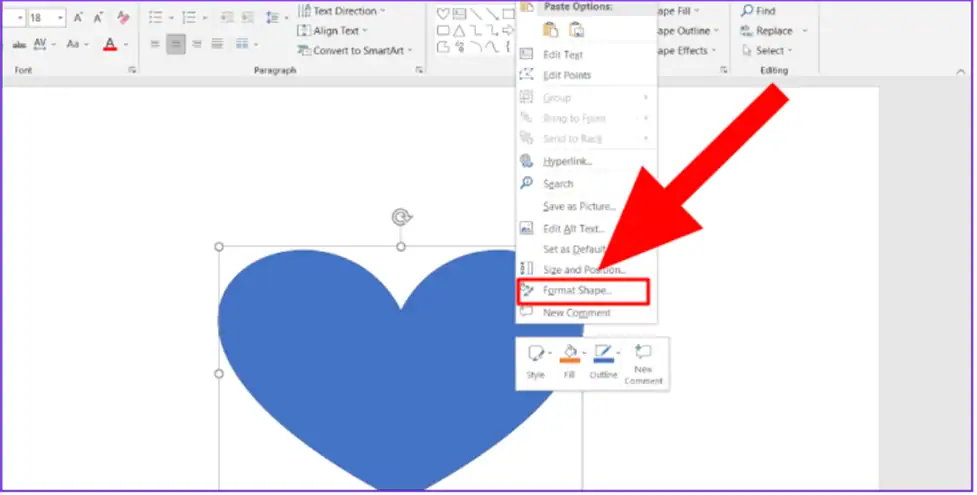977x495 pixels.
Task: Select the straight Line shape in gallery
Action: [x=476, y=14]
